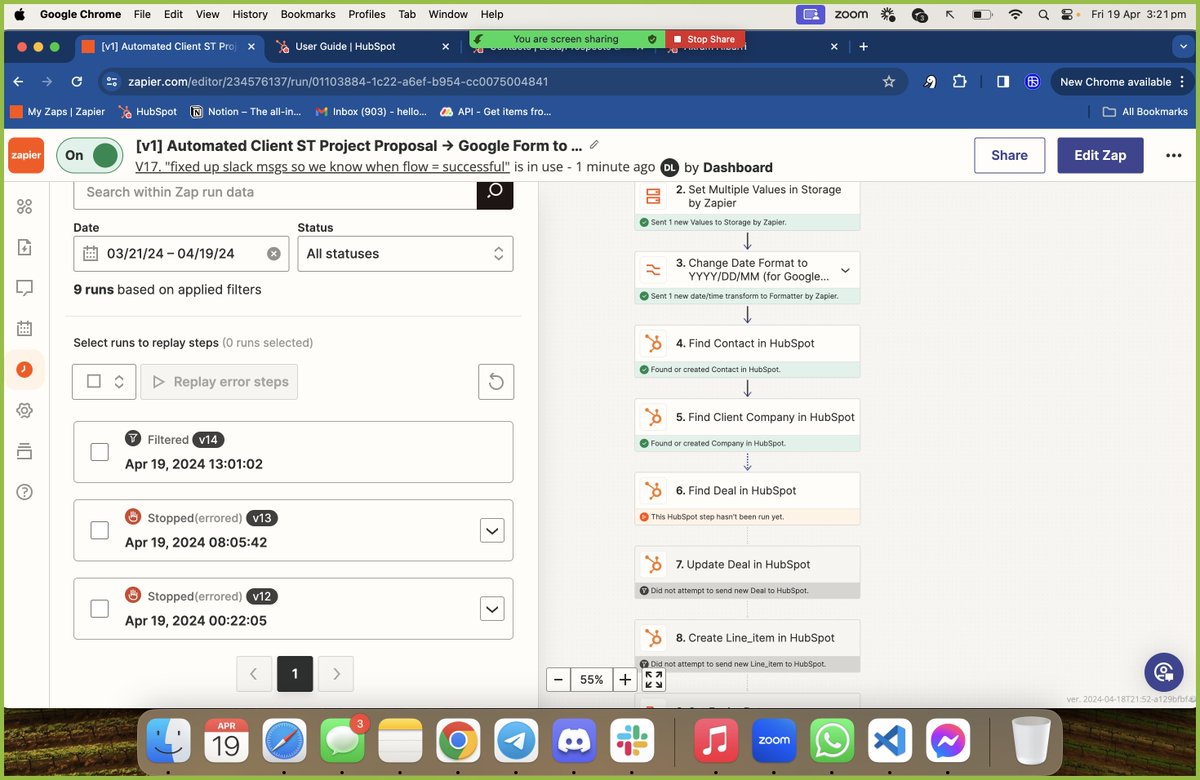This screenshot has height=780, width=1200.
Task: Open the All Bookmarks folder
Action: coord(1144,112)
